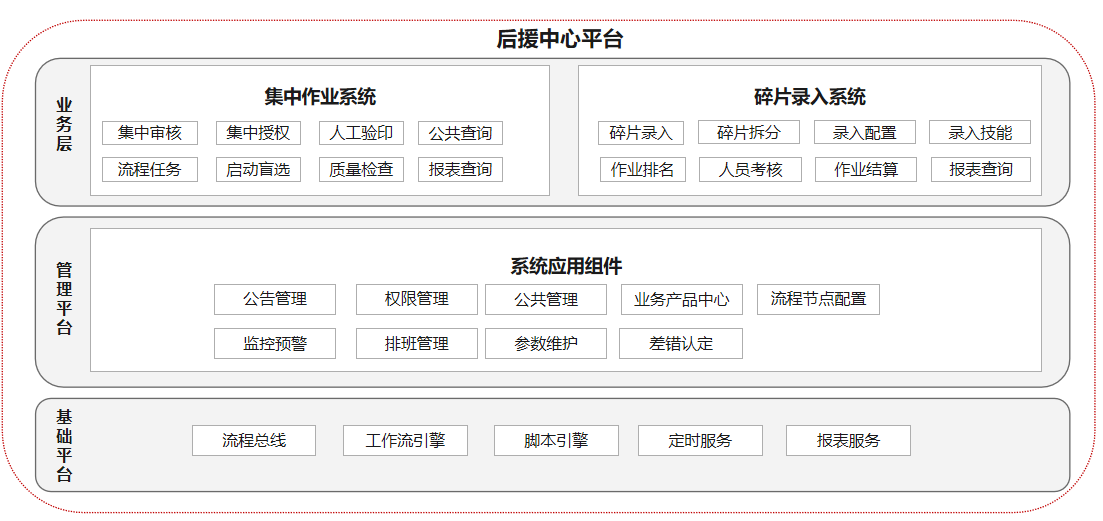Open the 质量检查 box
The width and height of the screenshot is (1103, 521).
coord(361,169)
